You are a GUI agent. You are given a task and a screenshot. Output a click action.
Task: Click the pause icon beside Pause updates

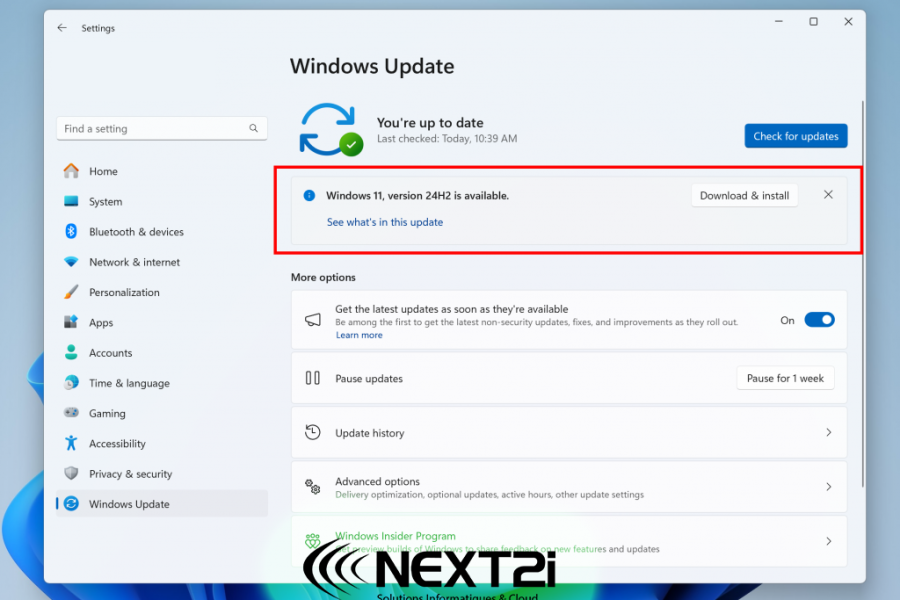tap(313, 378)
